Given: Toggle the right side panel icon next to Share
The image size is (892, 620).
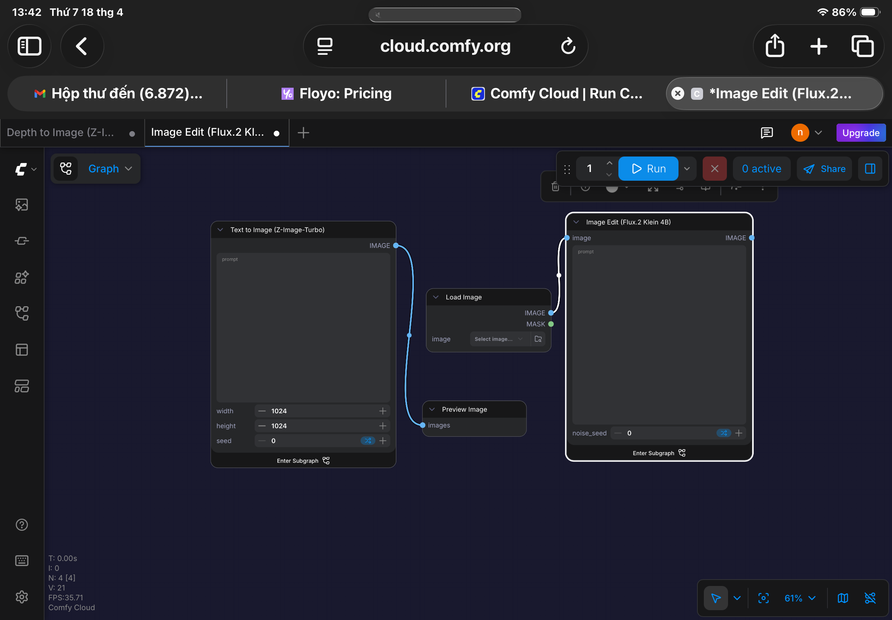Looking at the screenshot, I should click(870, 168).
